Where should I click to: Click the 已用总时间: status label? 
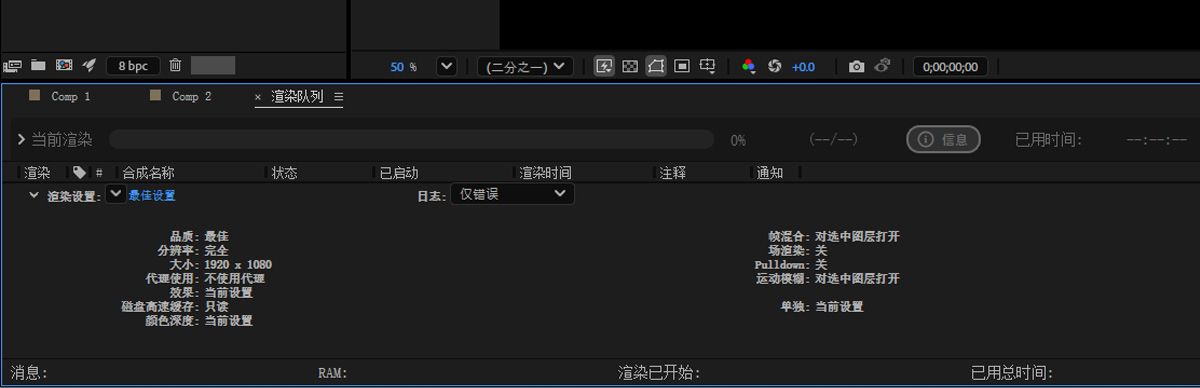[1012, 373]
